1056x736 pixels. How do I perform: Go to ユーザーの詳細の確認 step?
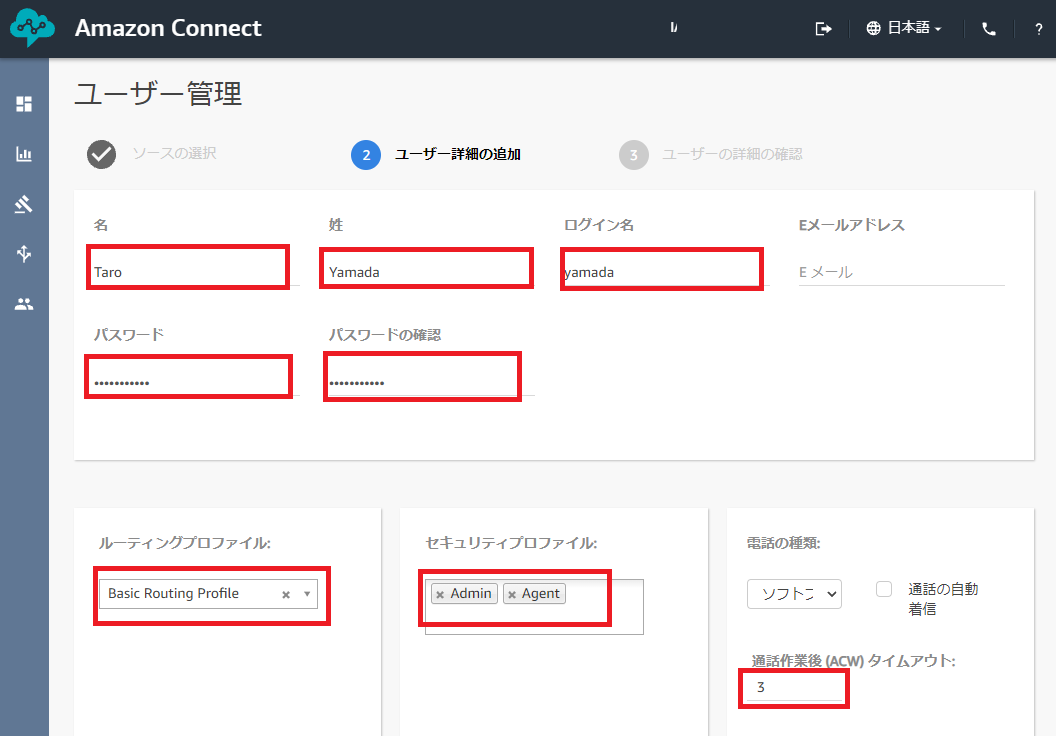pos(732,154)
